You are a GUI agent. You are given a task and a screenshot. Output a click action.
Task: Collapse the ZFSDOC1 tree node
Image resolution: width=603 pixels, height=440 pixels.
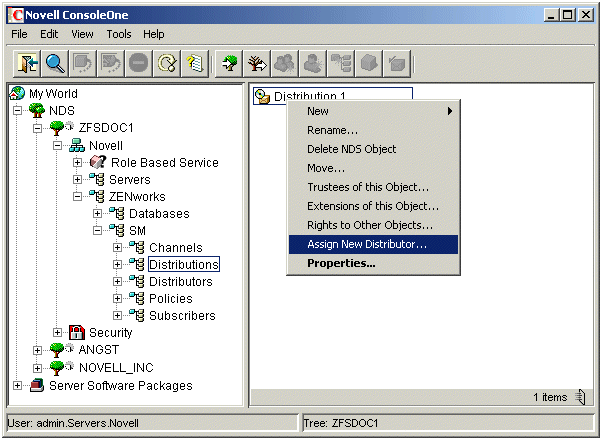tap(37, 128)
